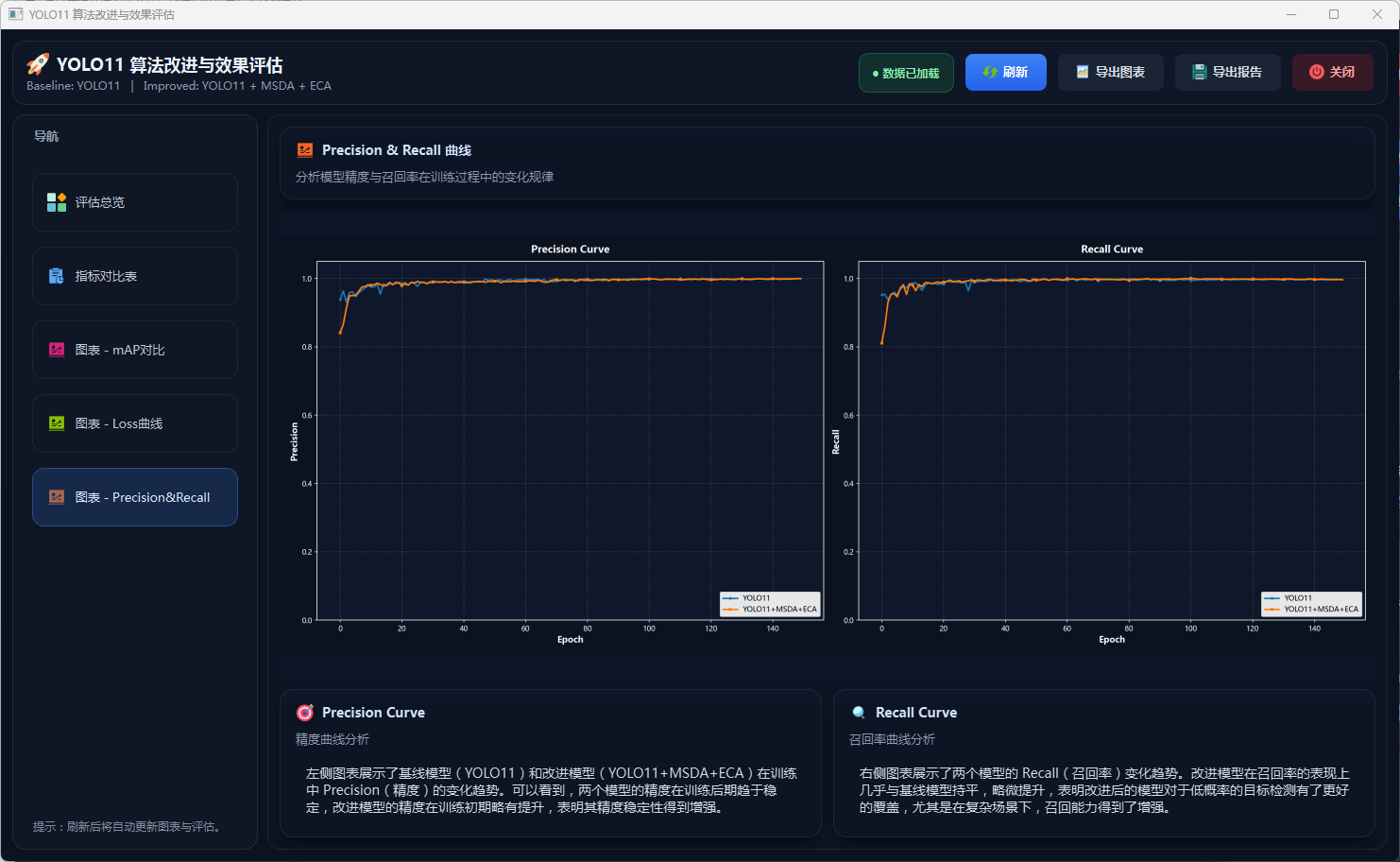Switch to the 指标对比表 page
The image size is (1400, 862).
tap(135, 276)
